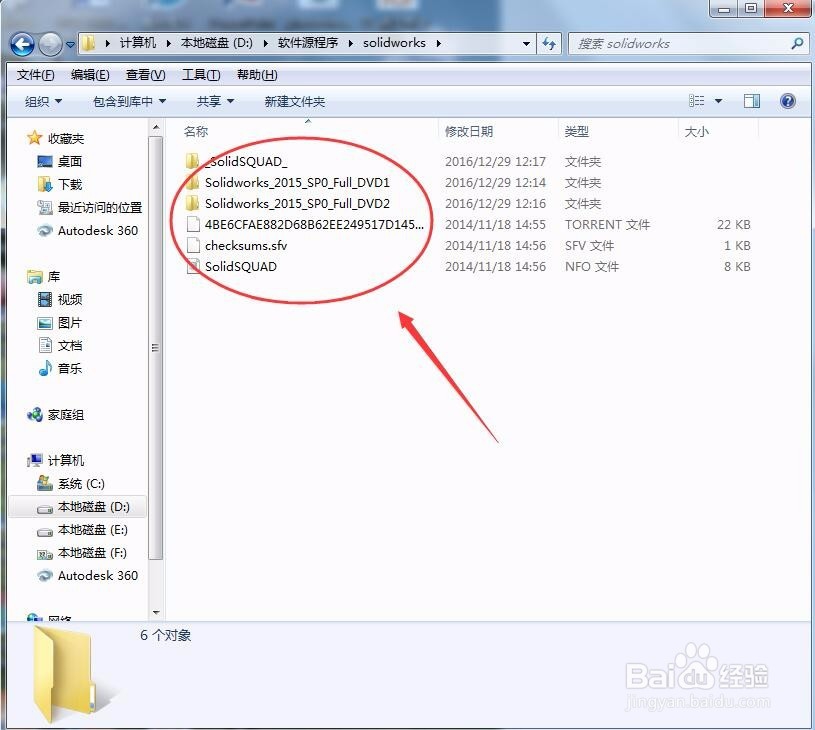Click the 收藏夹 star icon

coord(34,138)
